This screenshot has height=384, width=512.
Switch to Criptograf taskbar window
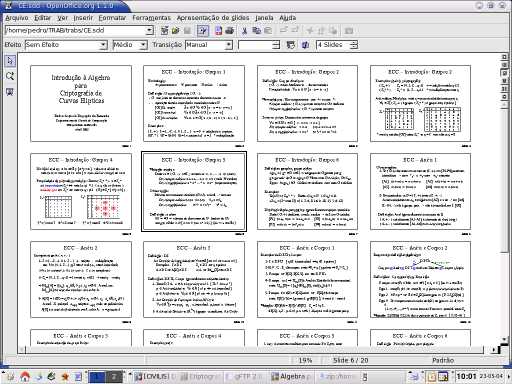(201, 377)
